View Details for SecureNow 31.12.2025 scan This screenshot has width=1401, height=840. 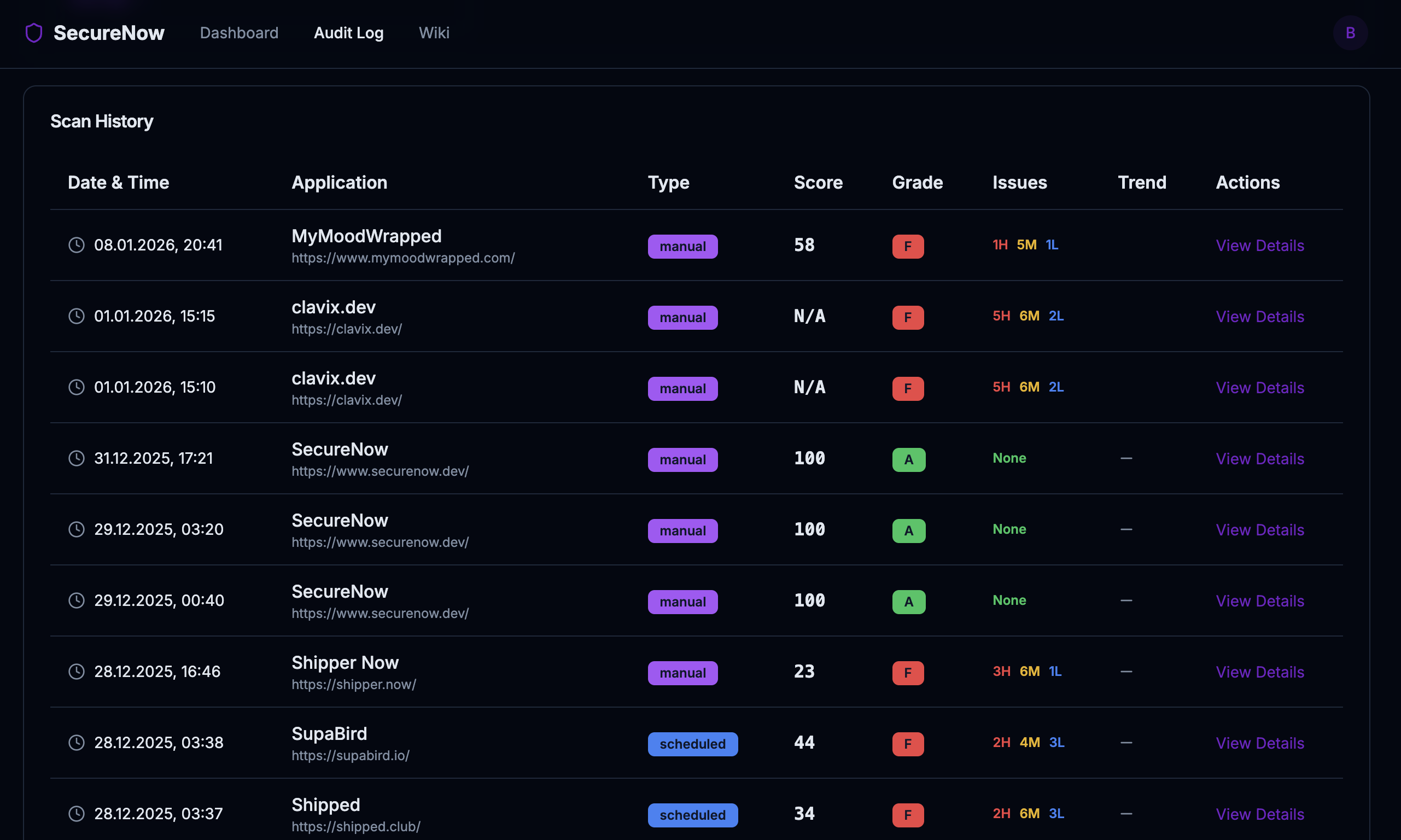tap(1259, 458)
